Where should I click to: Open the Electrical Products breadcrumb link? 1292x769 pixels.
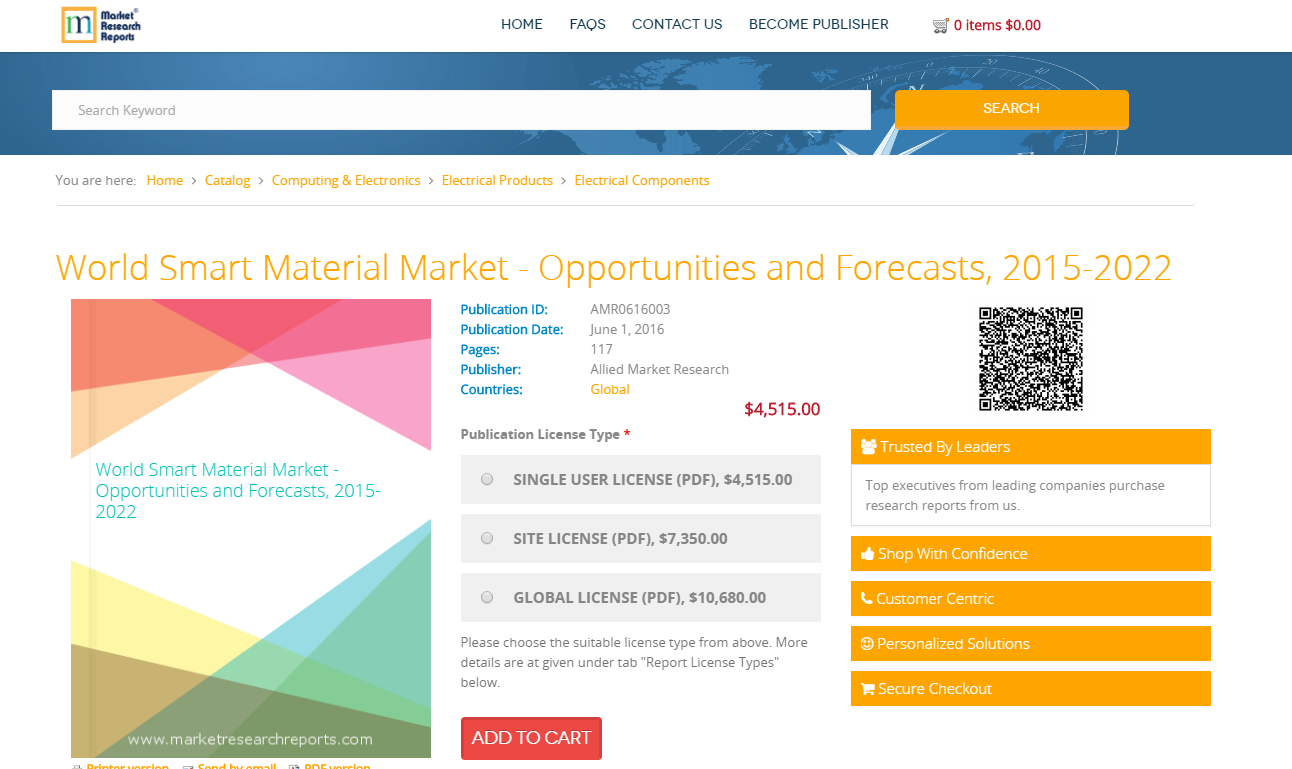point(497,180)
